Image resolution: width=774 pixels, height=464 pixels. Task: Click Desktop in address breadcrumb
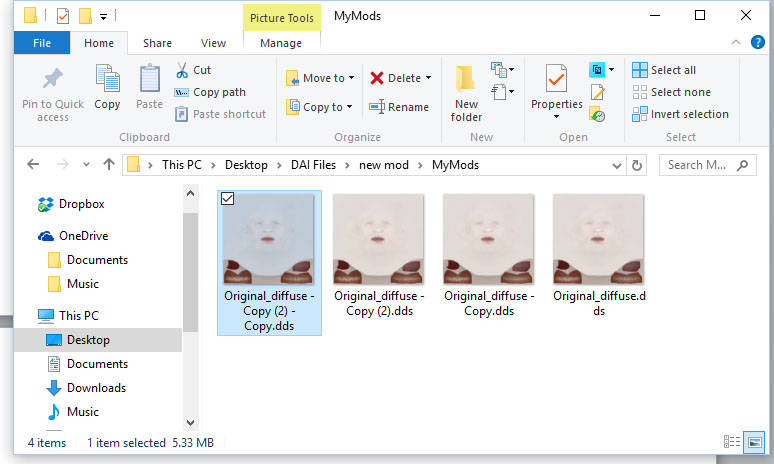246,165
